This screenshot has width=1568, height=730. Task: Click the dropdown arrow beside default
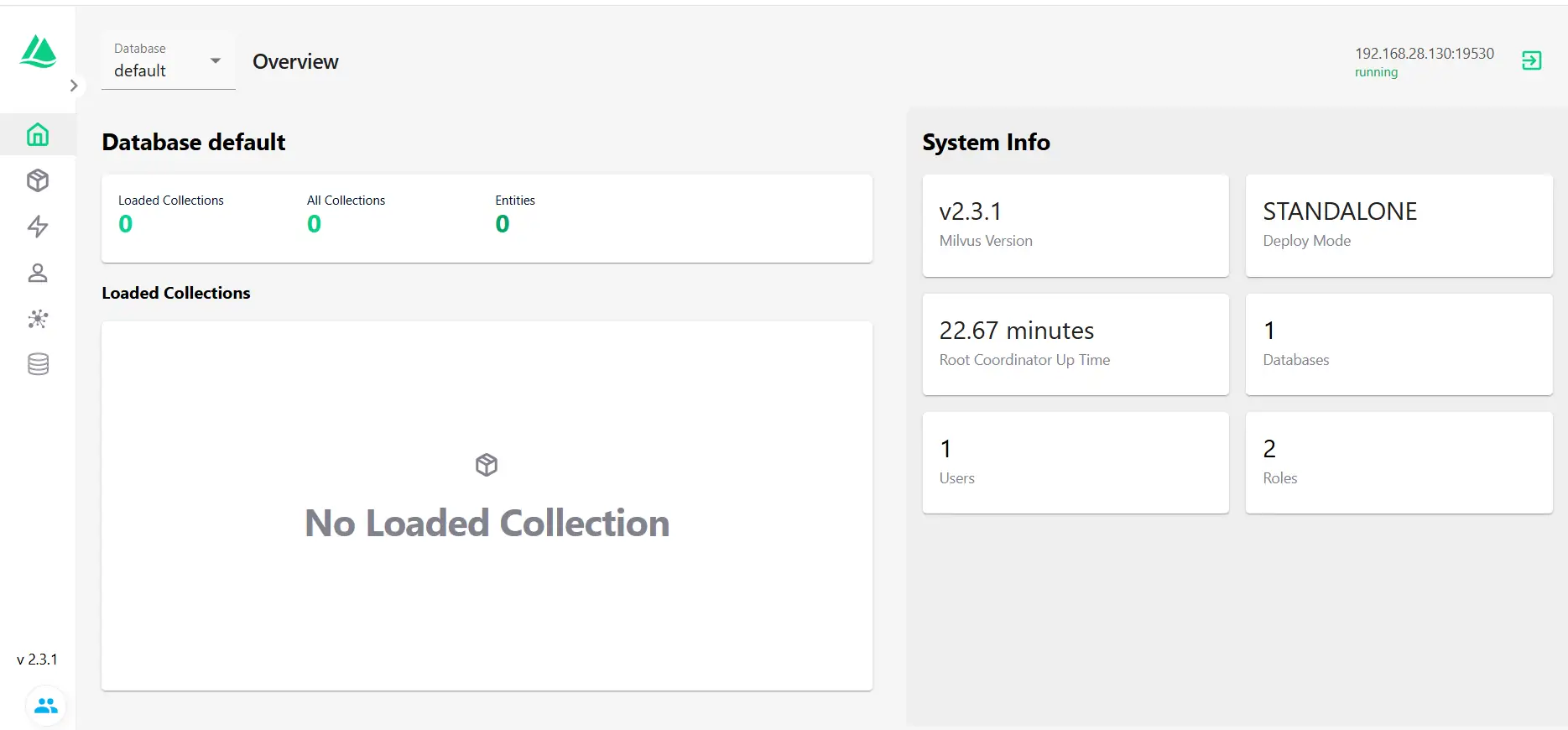click(216, 60)
